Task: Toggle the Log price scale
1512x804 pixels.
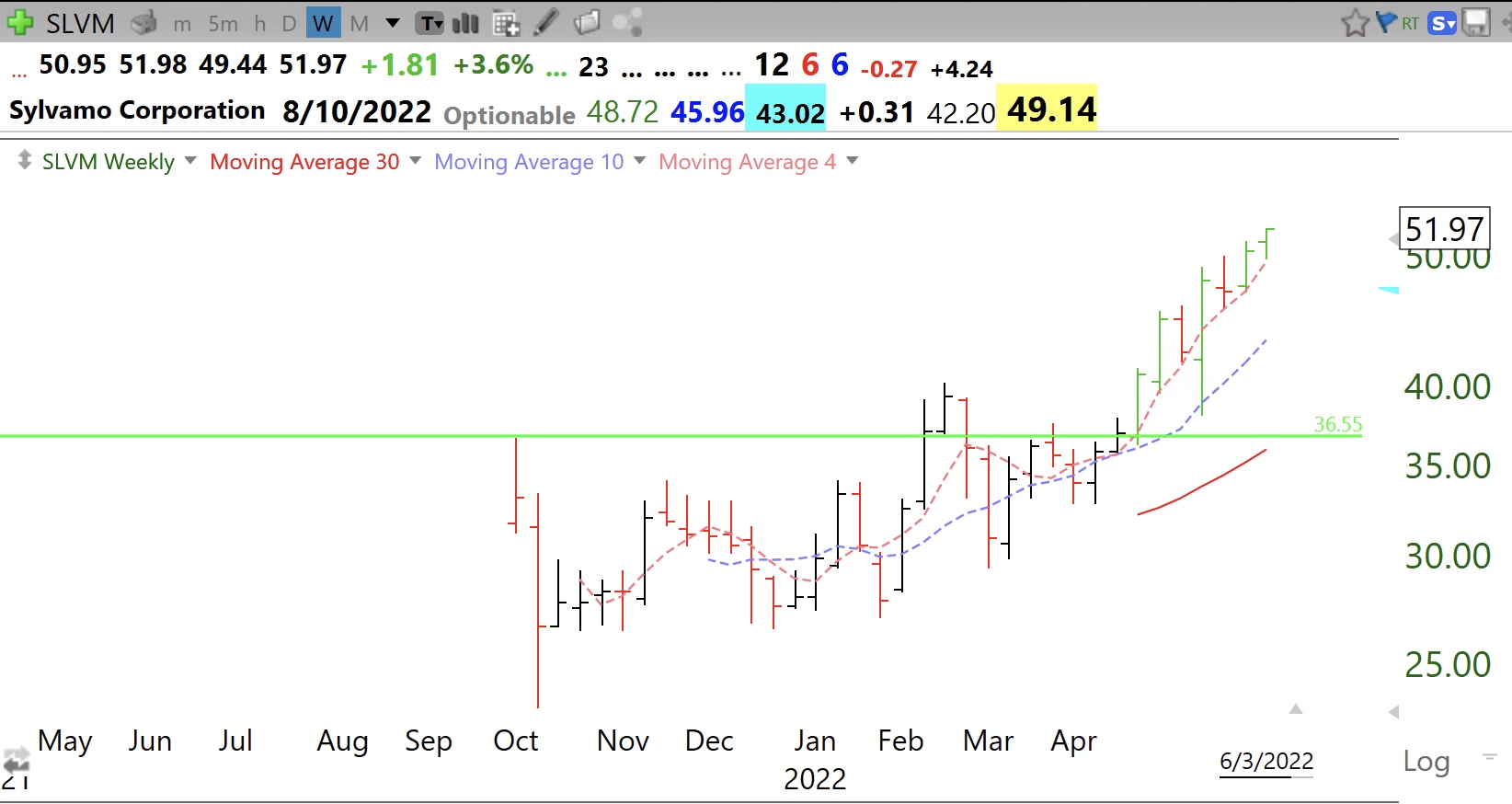Action: coord(1426,762)
